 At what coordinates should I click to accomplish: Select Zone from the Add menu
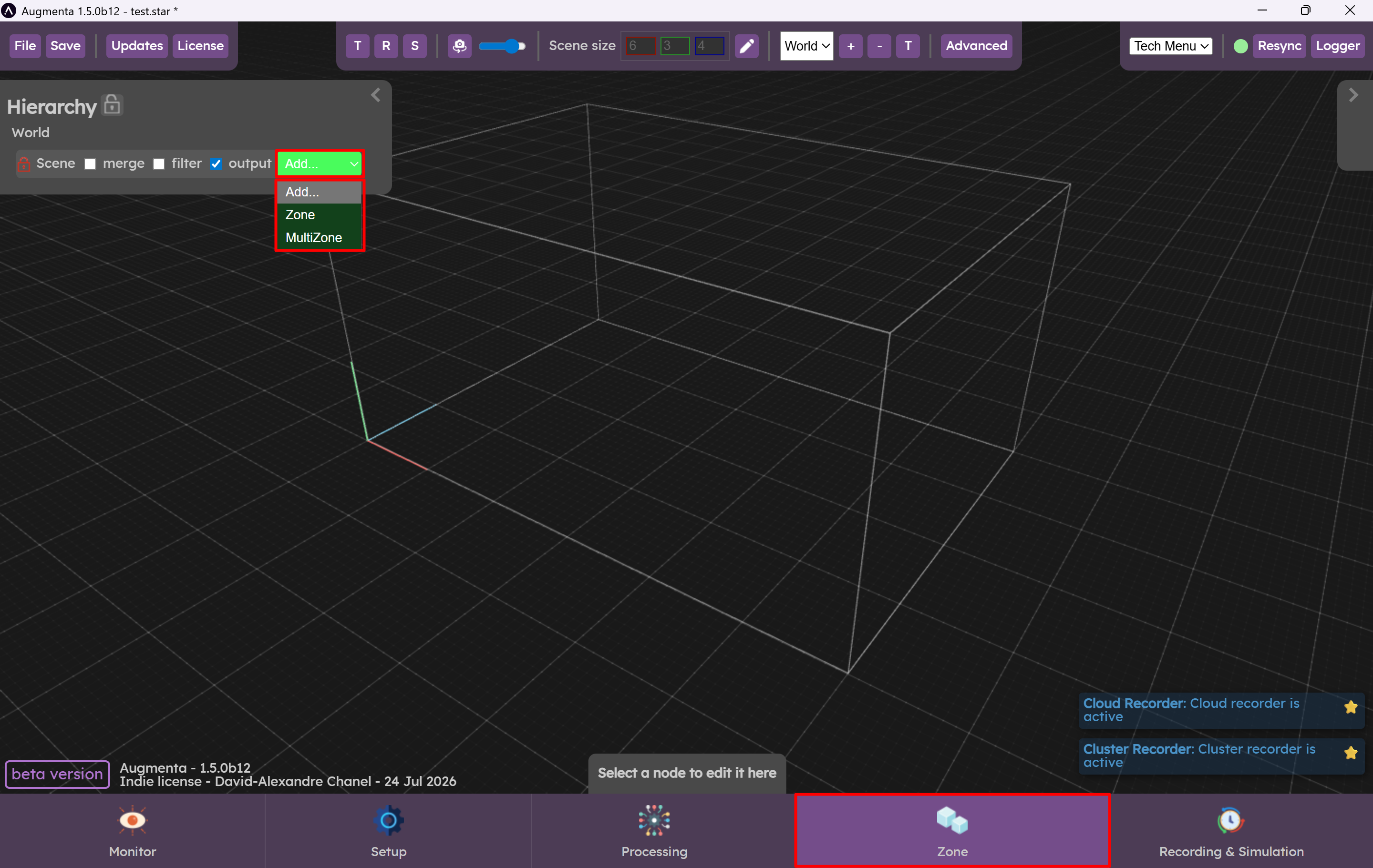(300, 215)
